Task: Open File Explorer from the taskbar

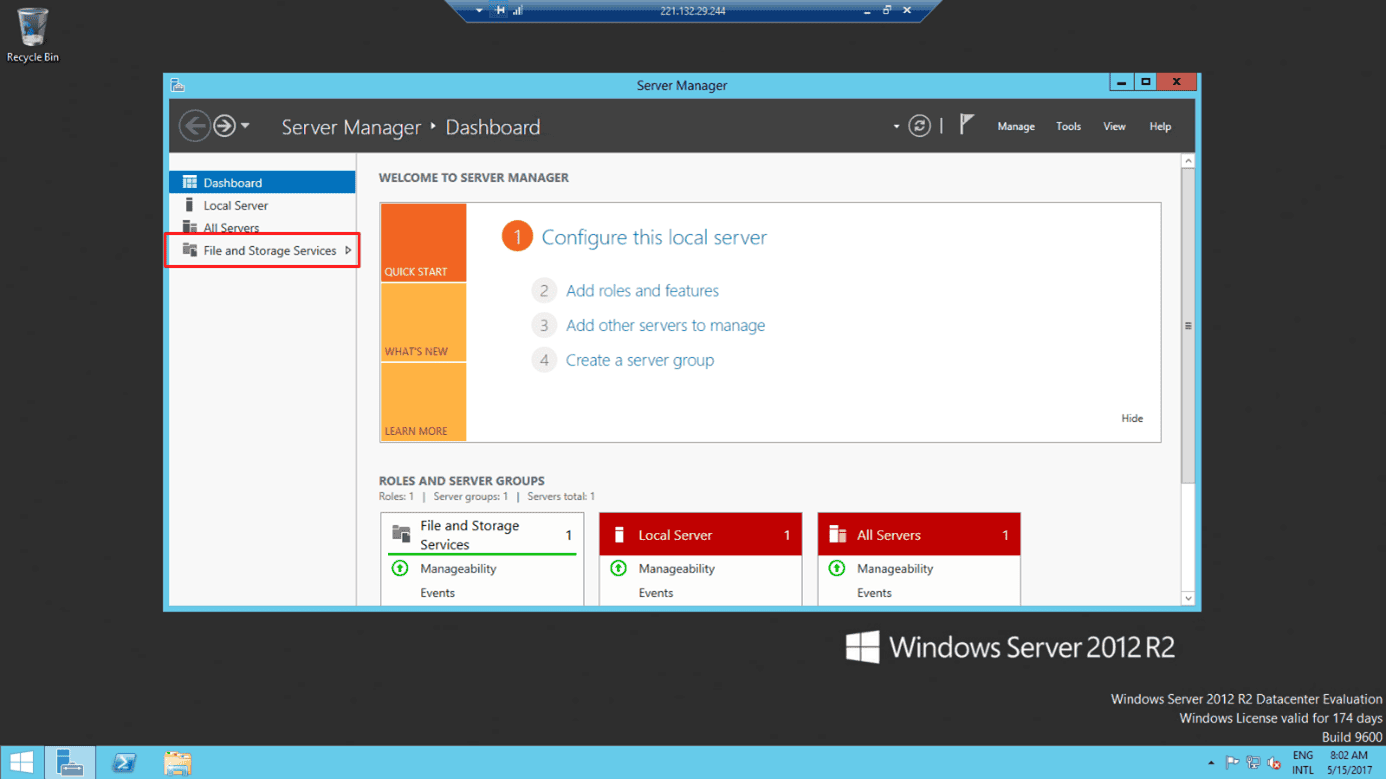Action: coord(177,762)
